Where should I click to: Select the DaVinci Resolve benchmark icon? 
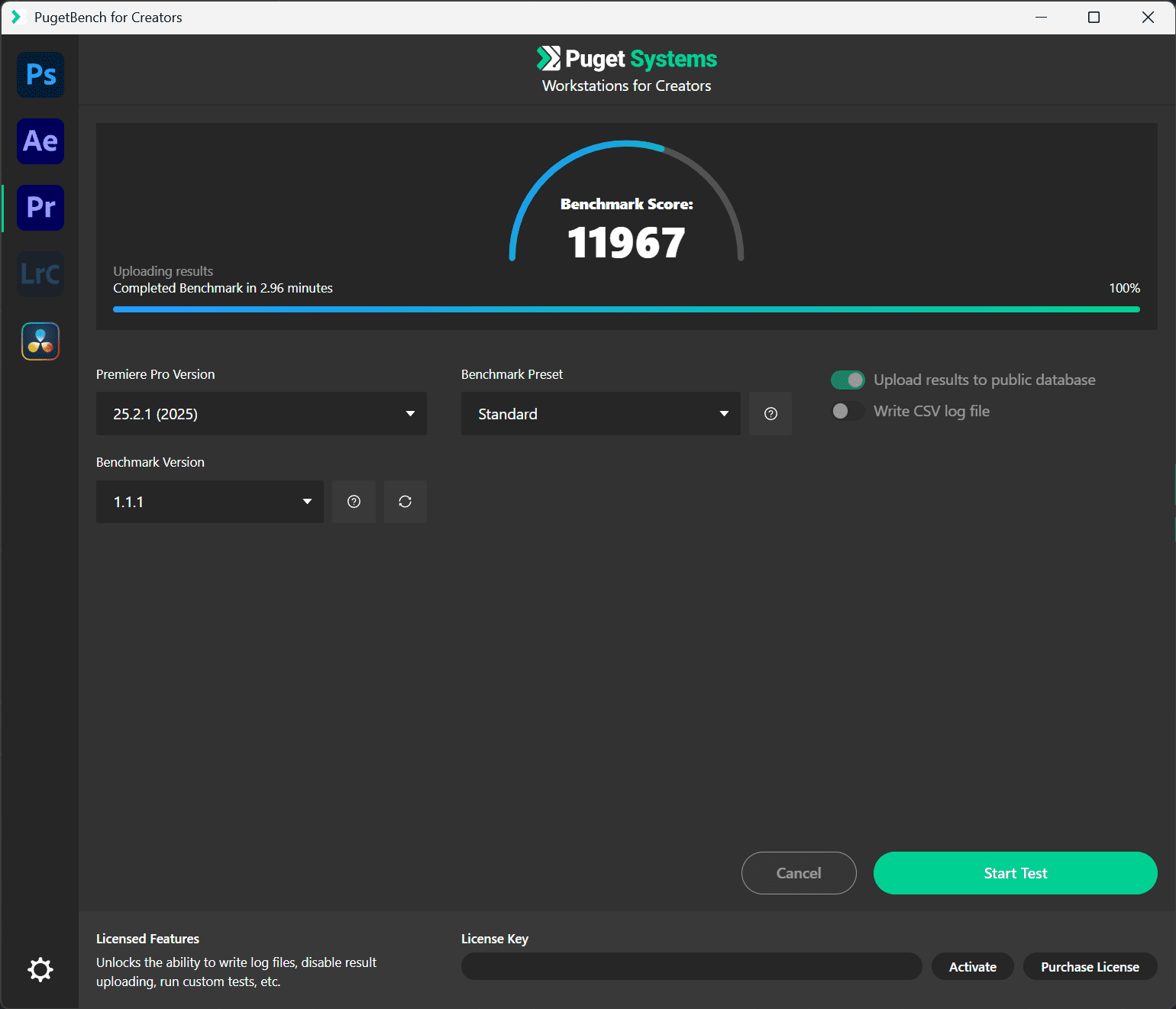pos(40,341)
